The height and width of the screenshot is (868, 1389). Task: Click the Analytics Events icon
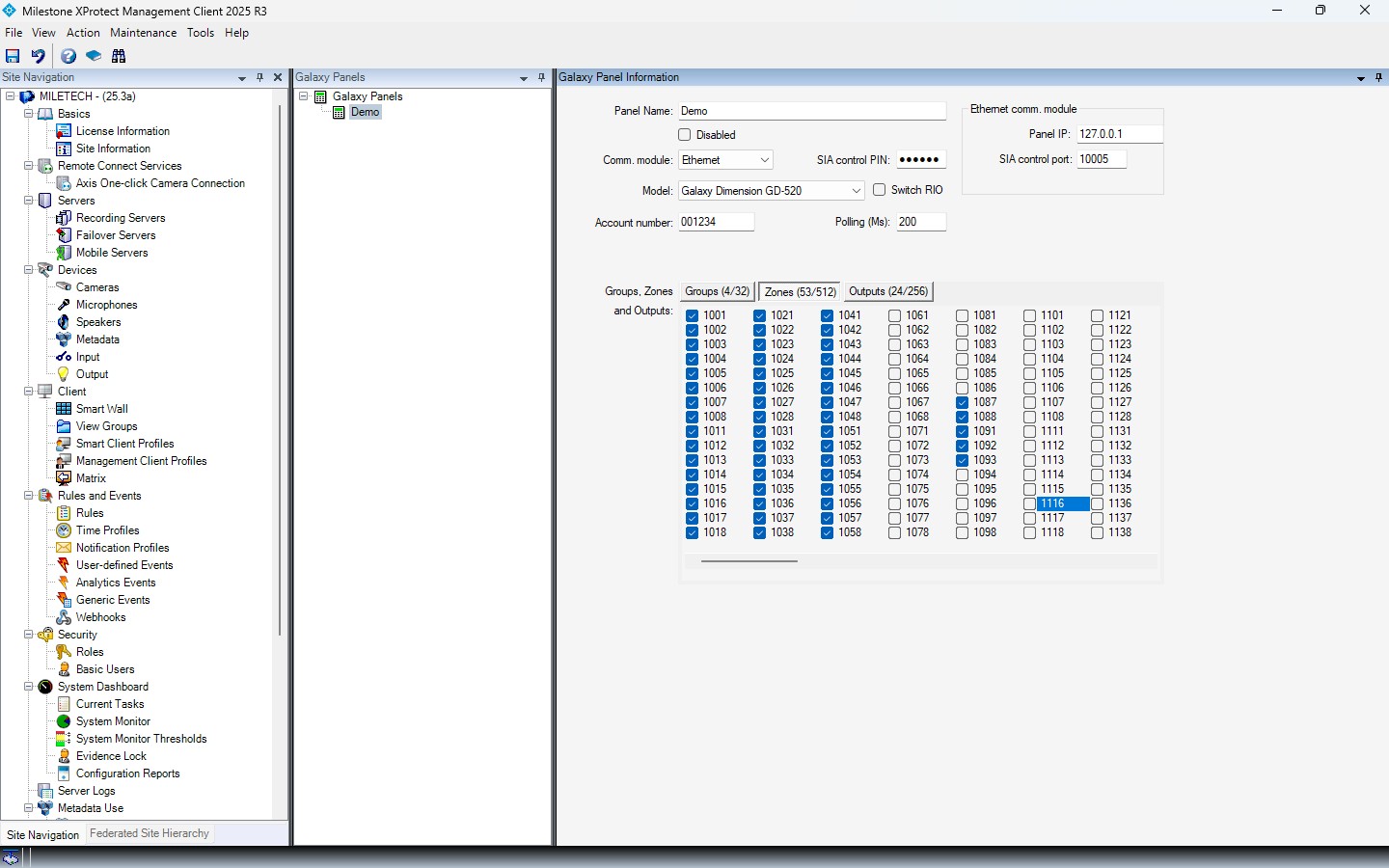(64, 583)
